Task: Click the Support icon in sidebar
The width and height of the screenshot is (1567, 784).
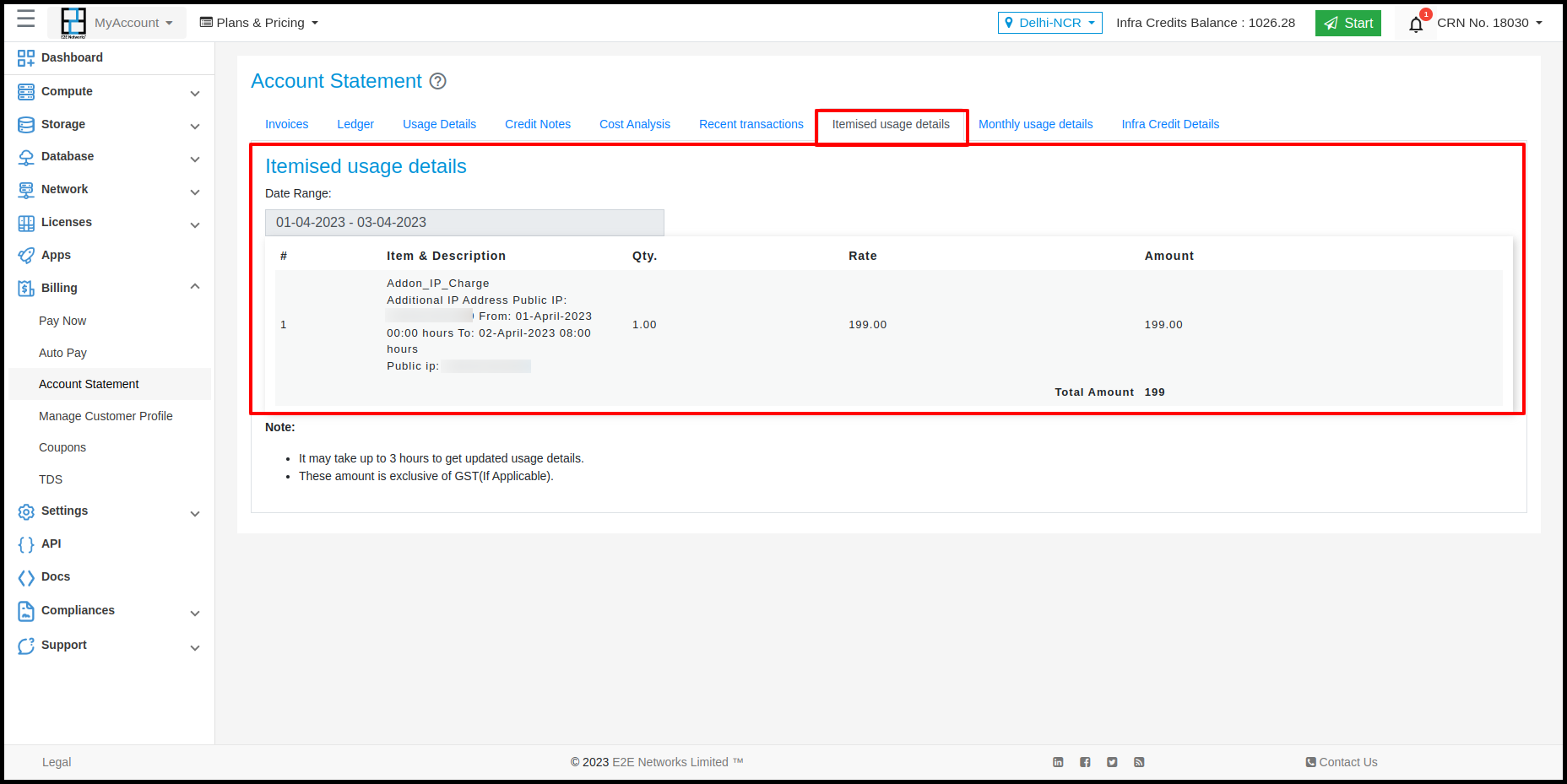Action: (26, 646)
